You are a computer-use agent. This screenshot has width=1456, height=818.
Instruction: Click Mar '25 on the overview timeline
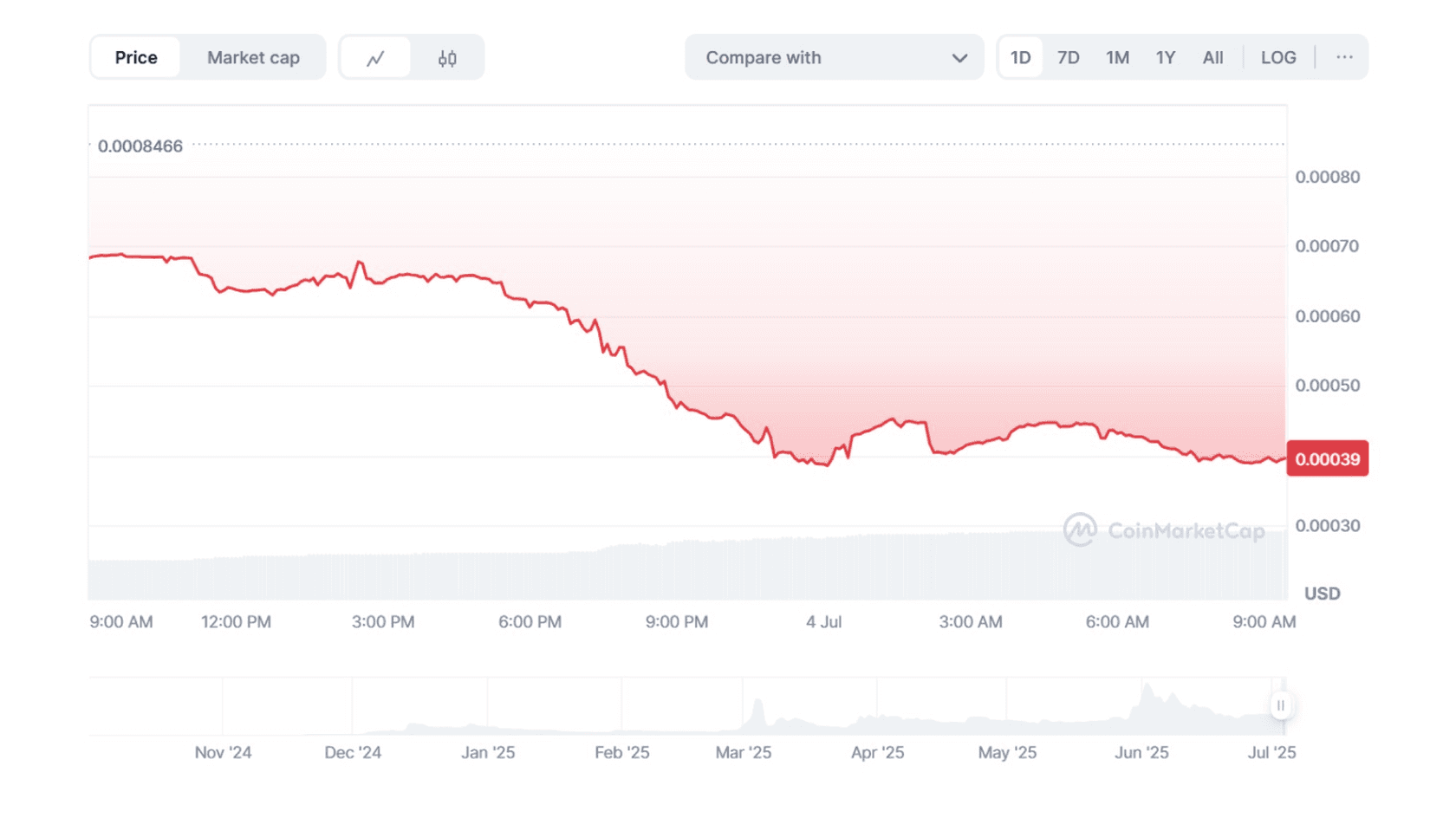pyautogui.click(x=744, y=753)
